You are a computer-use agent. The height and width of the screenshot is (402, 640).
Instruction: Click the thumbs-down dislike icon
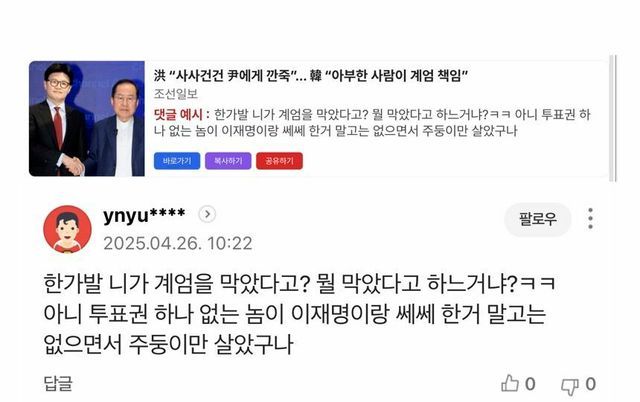click(569, 386)
